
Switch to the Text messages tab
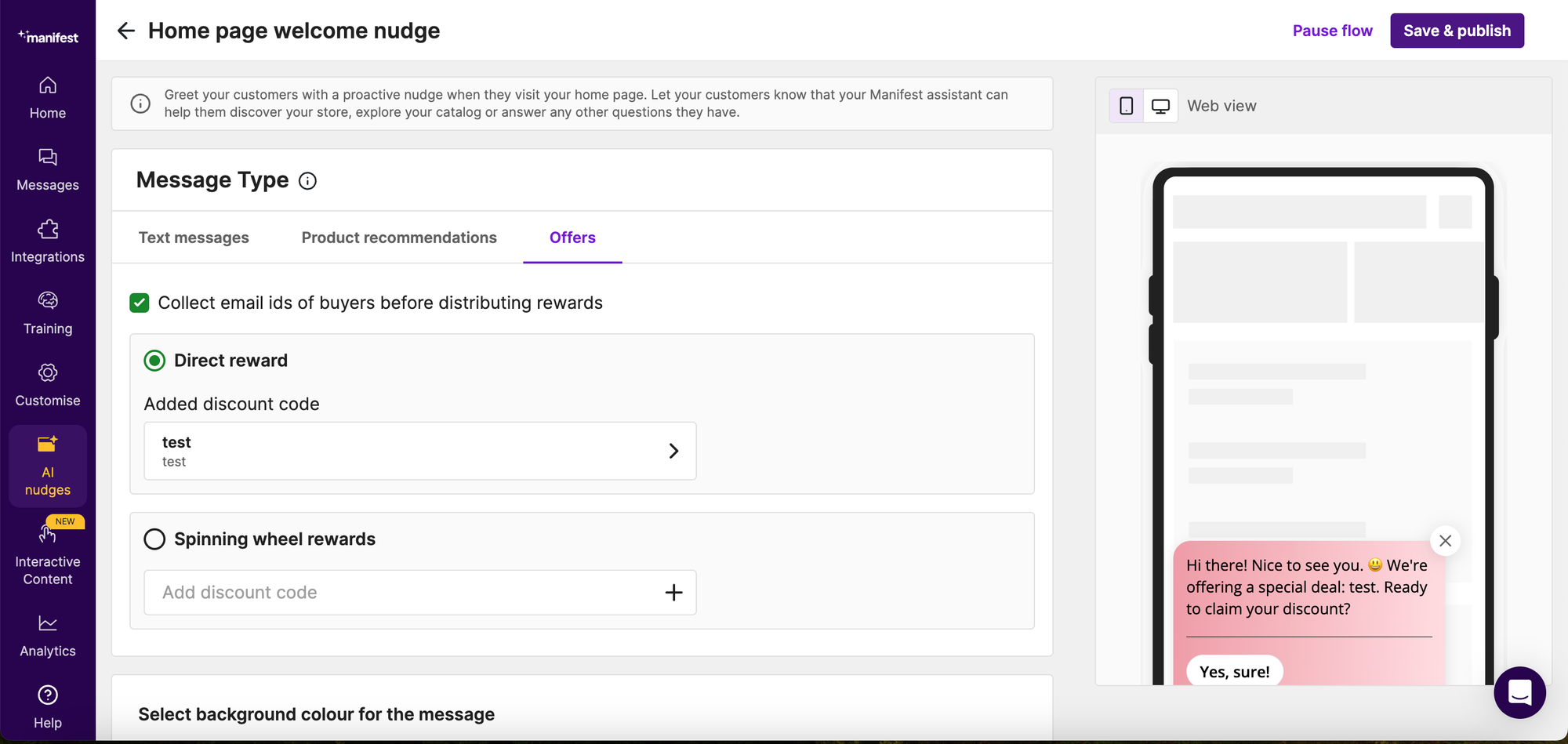tap(194, 238)
